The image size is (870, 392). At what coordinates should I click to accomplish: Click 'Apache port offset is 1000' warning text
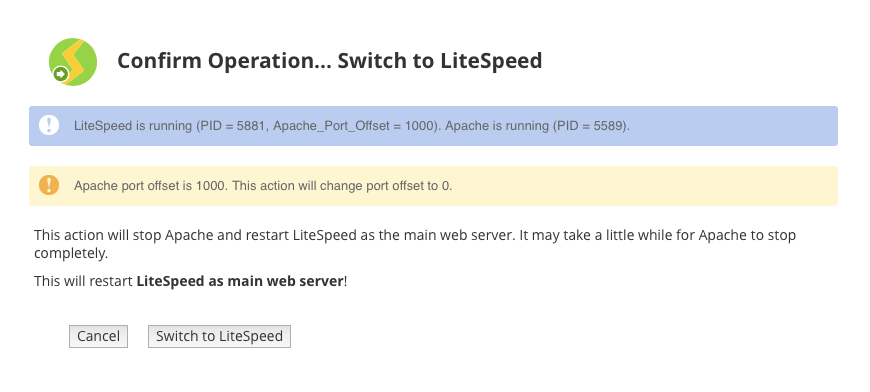point(150,186)
